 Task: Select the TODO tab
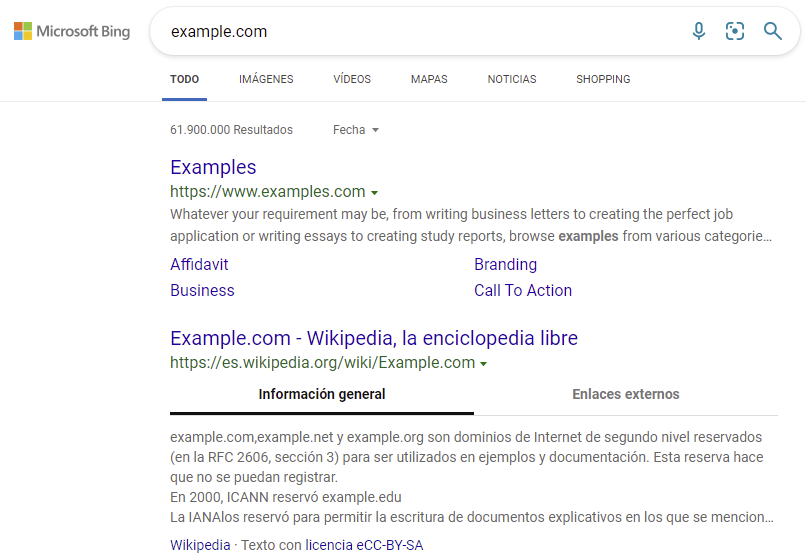[185, 79]
